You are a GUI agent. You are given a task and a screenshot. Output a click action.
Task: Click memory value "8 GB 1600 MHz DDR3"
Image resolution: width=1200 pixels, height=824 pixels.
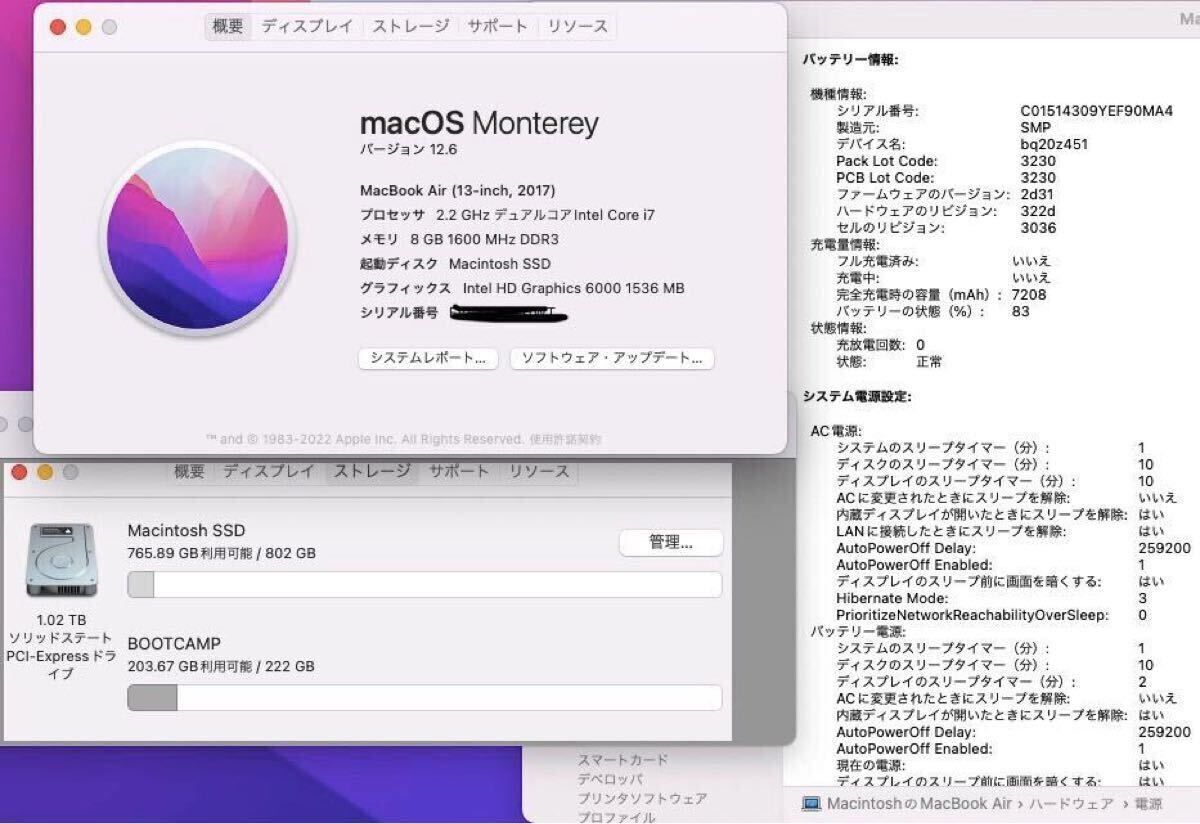tap(485, 239)
